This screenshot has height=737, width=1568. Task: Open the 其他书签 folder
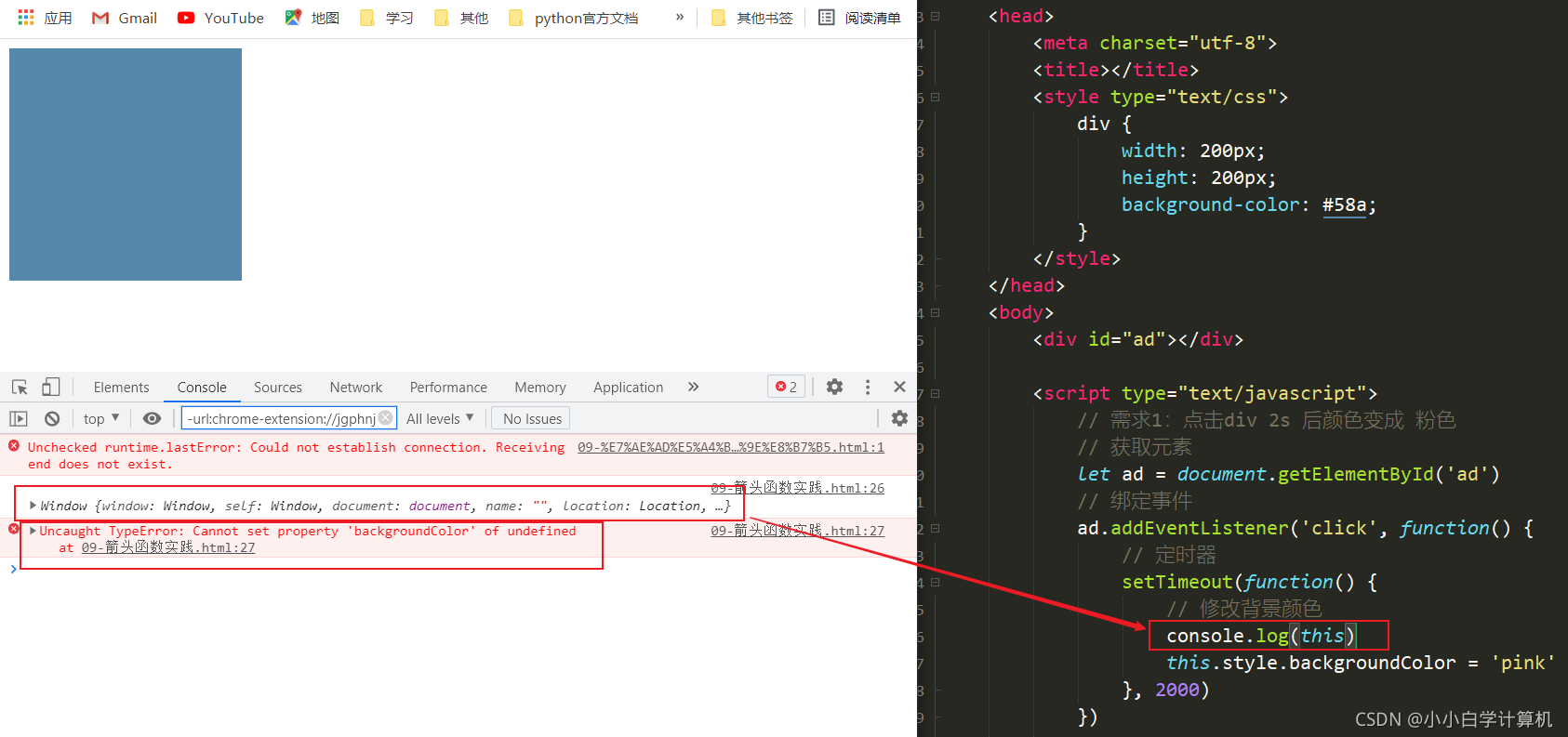tap(752, 18)
